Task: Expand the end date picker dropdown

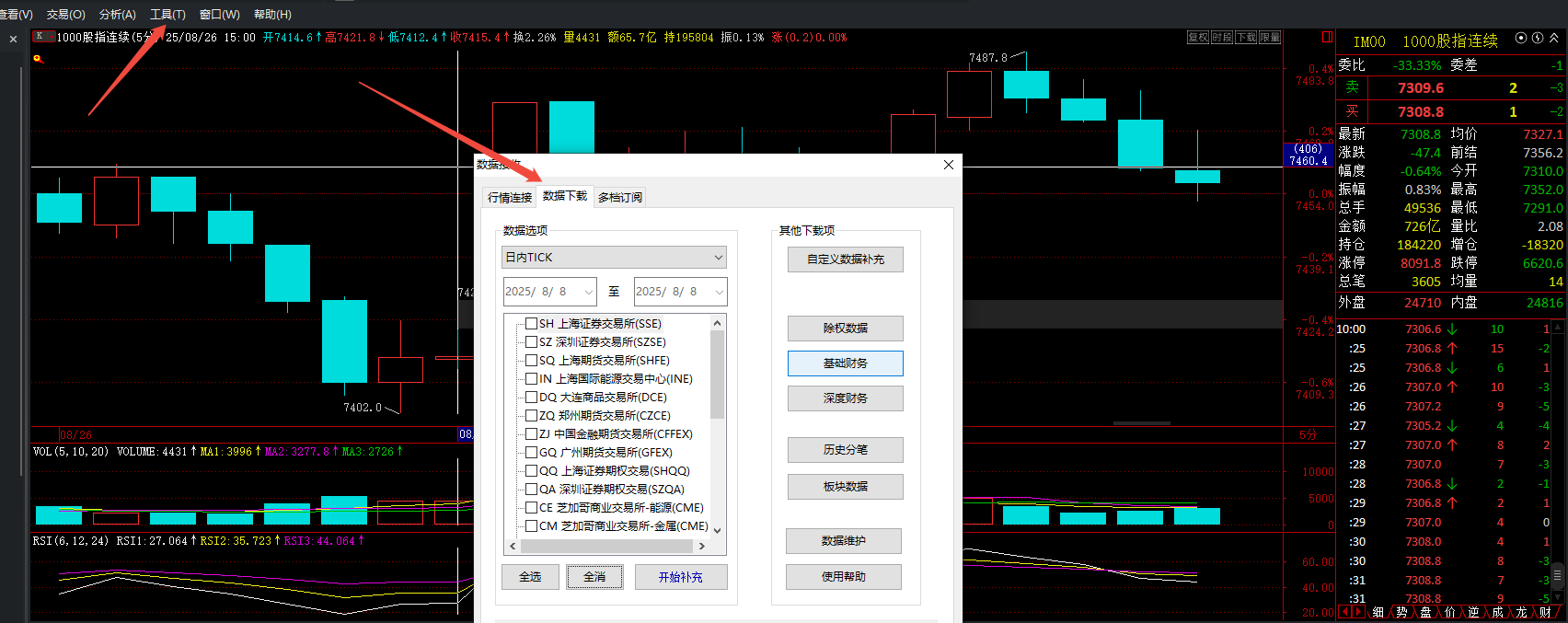Action: (719, 292)
